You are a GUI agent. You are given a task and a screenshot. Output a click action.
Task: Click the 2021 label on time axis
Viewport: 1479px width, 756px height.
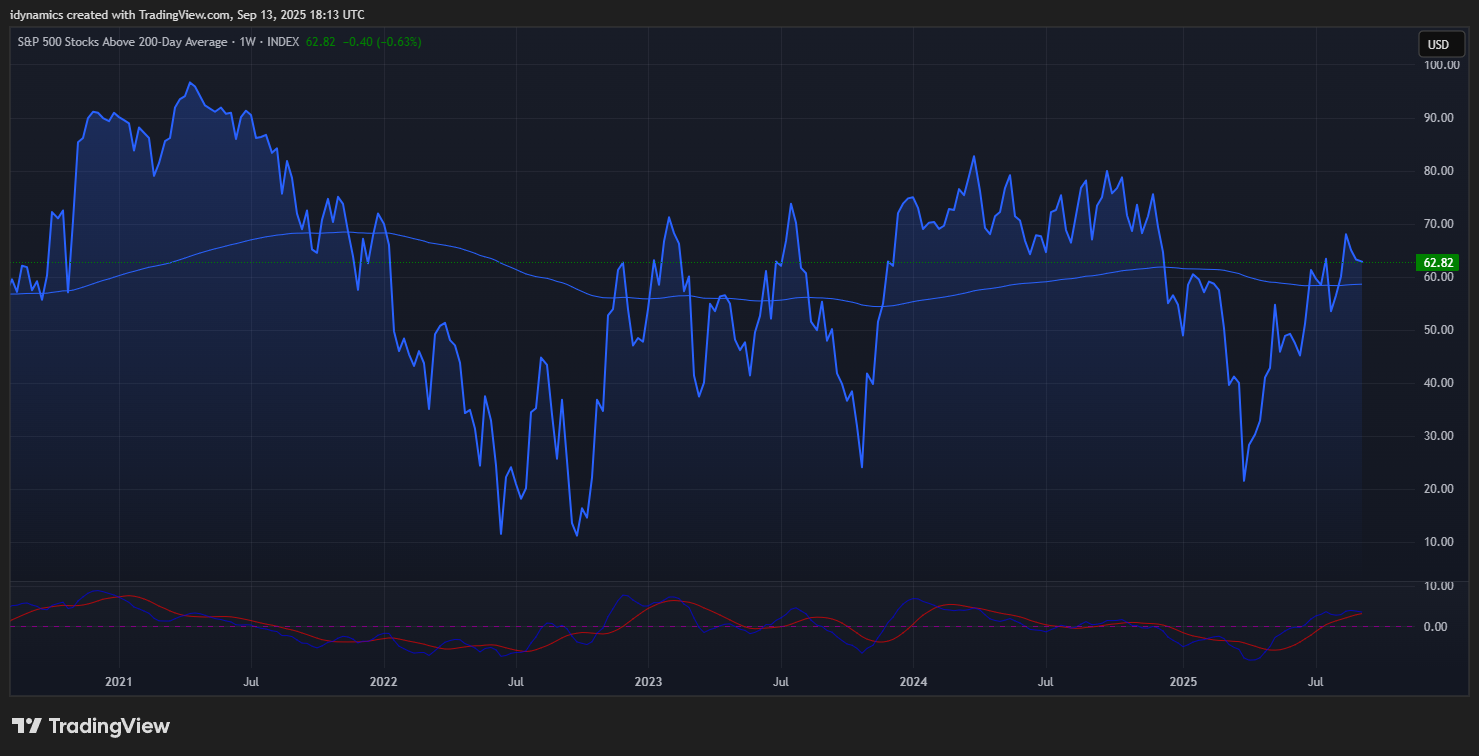coord(119,681)
